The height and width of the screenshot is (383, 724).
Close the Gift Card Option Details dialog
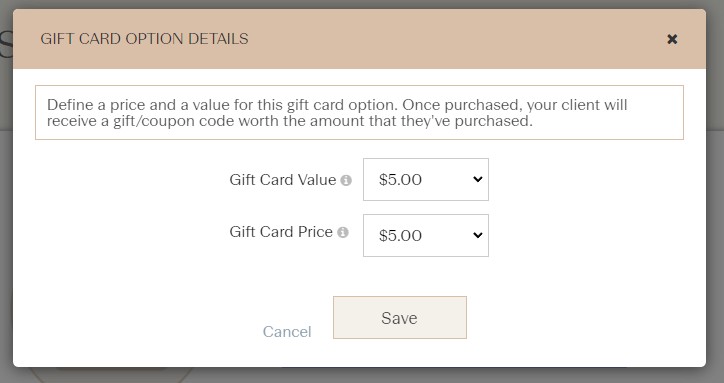click(672, 39)
